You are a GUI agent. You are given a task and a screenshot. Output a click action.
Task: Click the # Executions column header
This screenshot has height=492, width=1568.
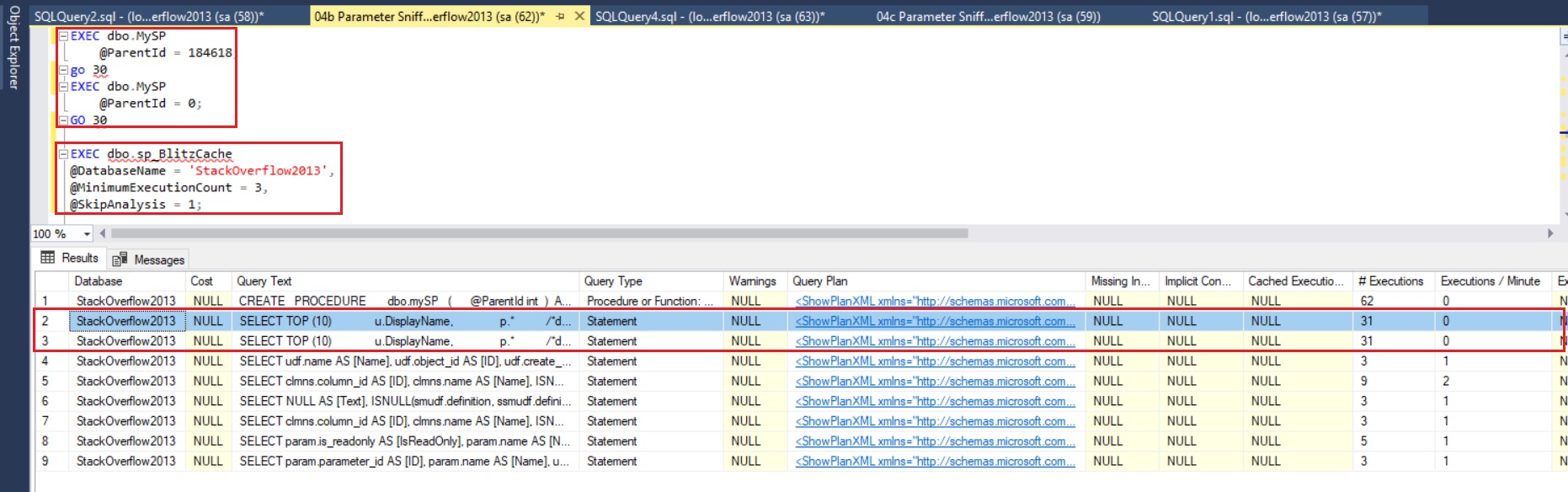click(x=1394, y=281)
